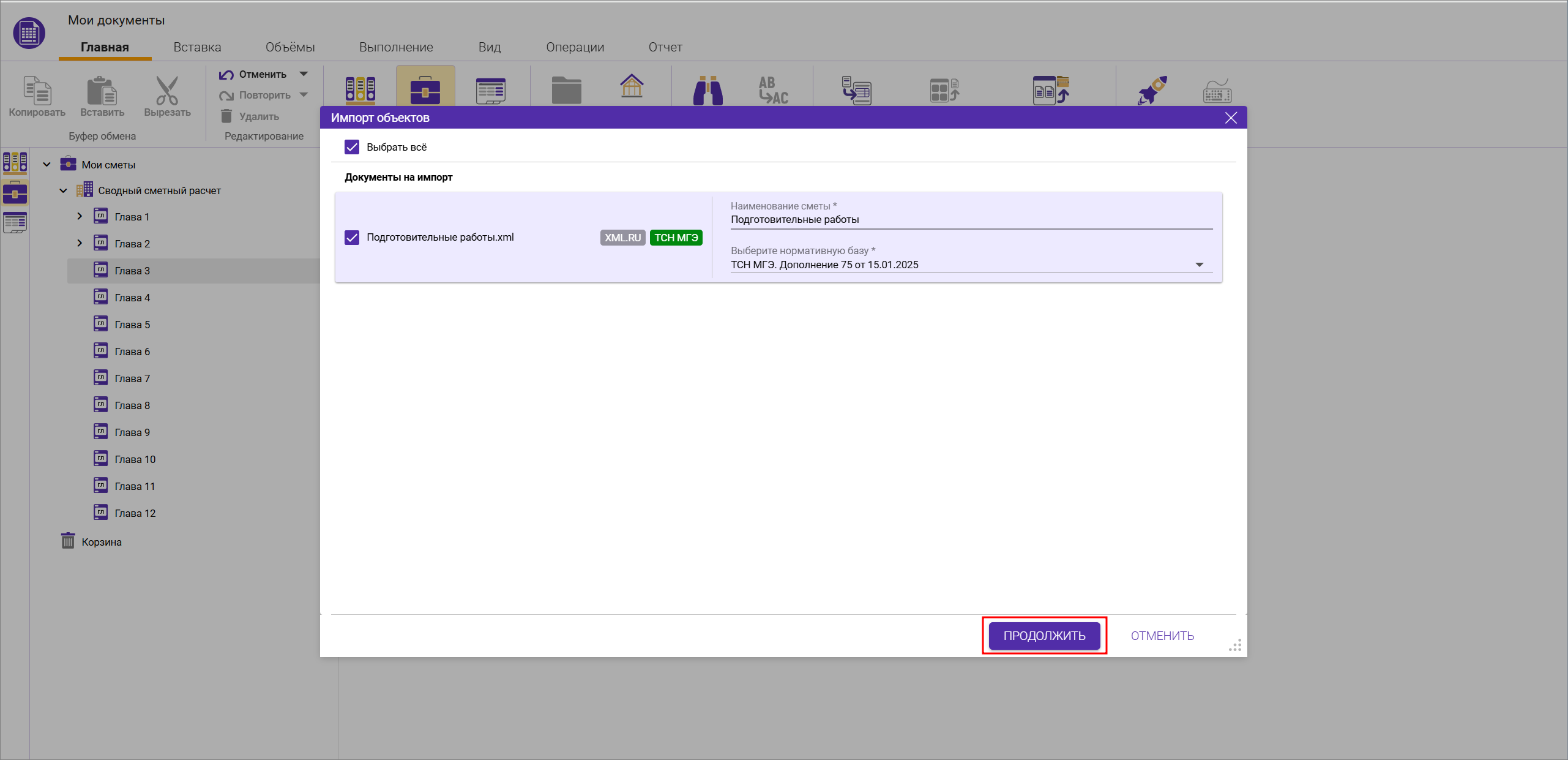The height and width of the screenshot is (760, 1568).
Task: Click the AB-AC replace icon
Action: (773, 90)
